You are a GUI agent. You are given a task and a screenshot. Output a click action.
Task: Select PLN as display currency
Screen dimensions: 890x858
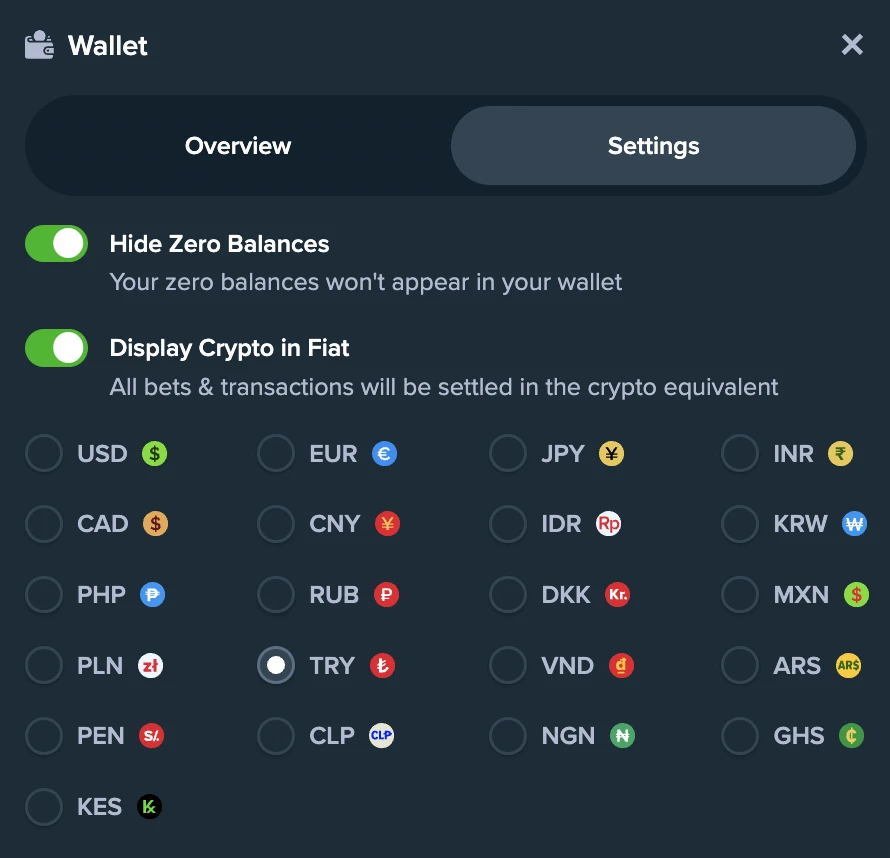pyautogui.click(x=44, y=665)
